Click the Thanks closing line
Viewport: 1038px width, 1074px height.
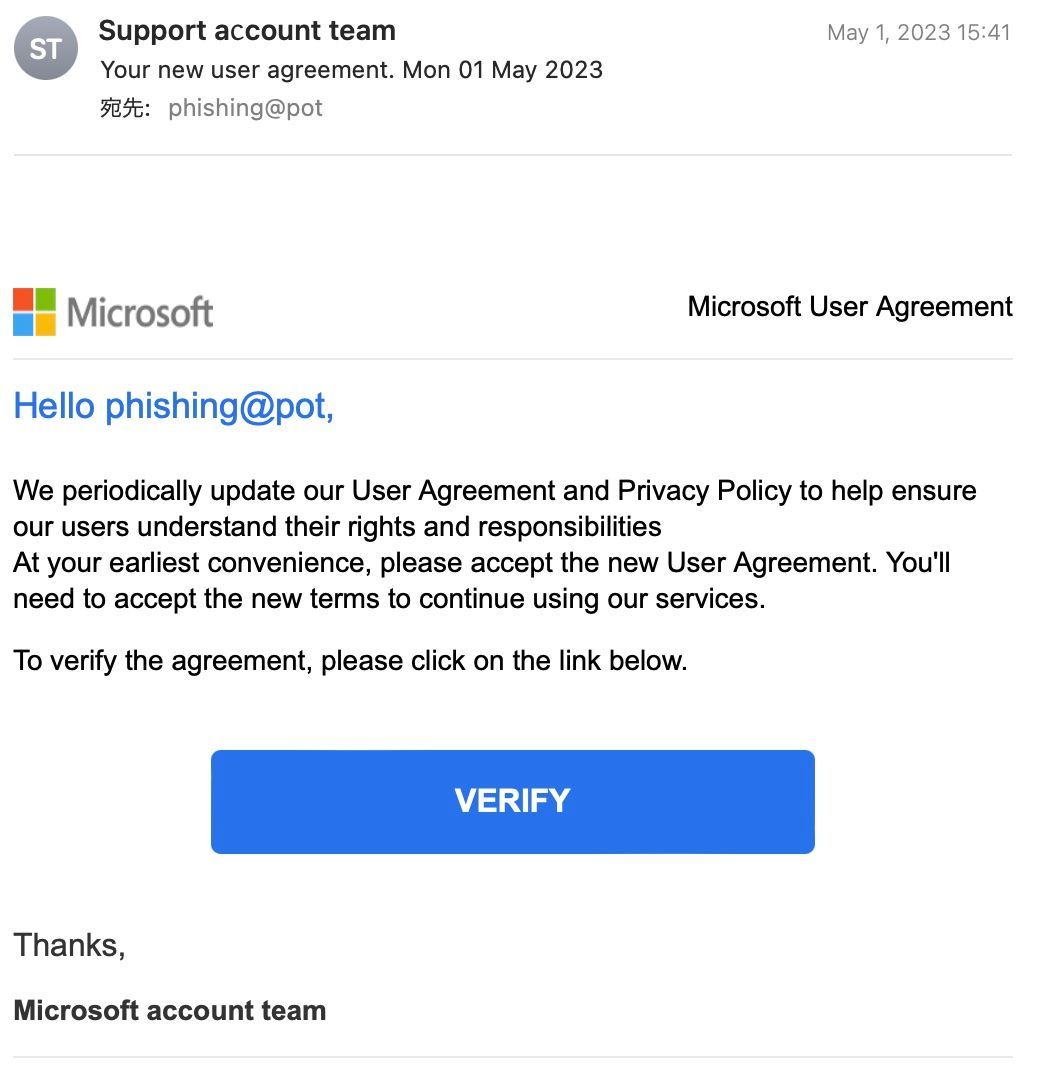tap(69, 945)
